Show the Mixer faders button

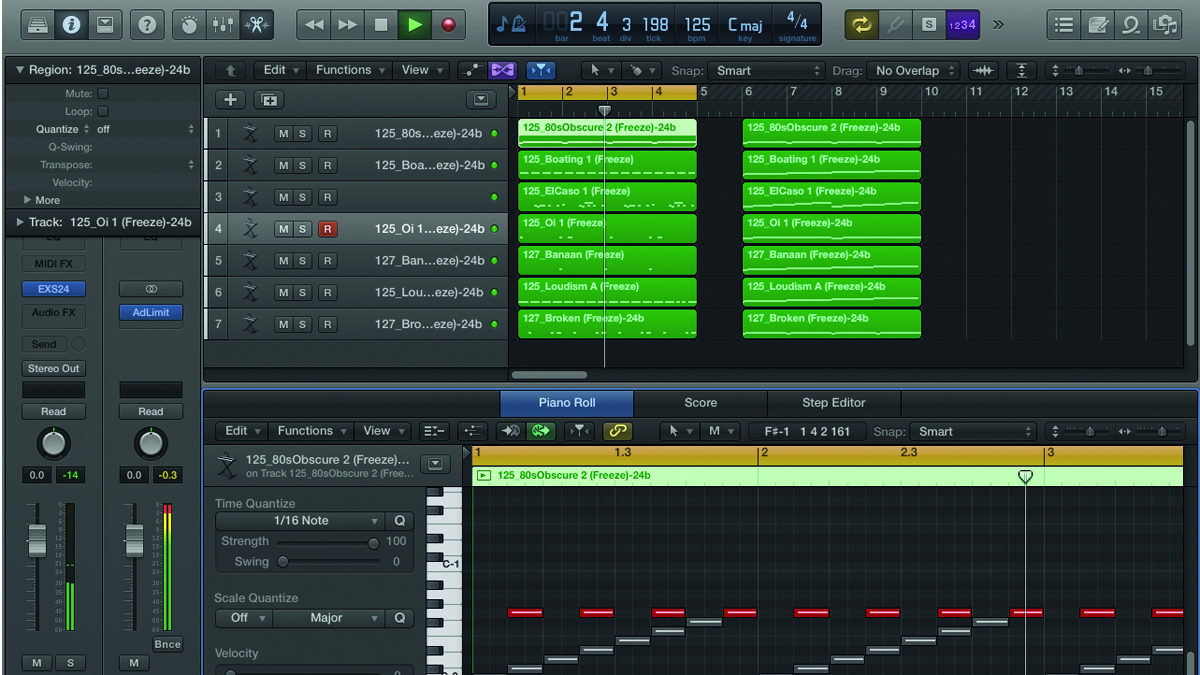click(222, 25)
